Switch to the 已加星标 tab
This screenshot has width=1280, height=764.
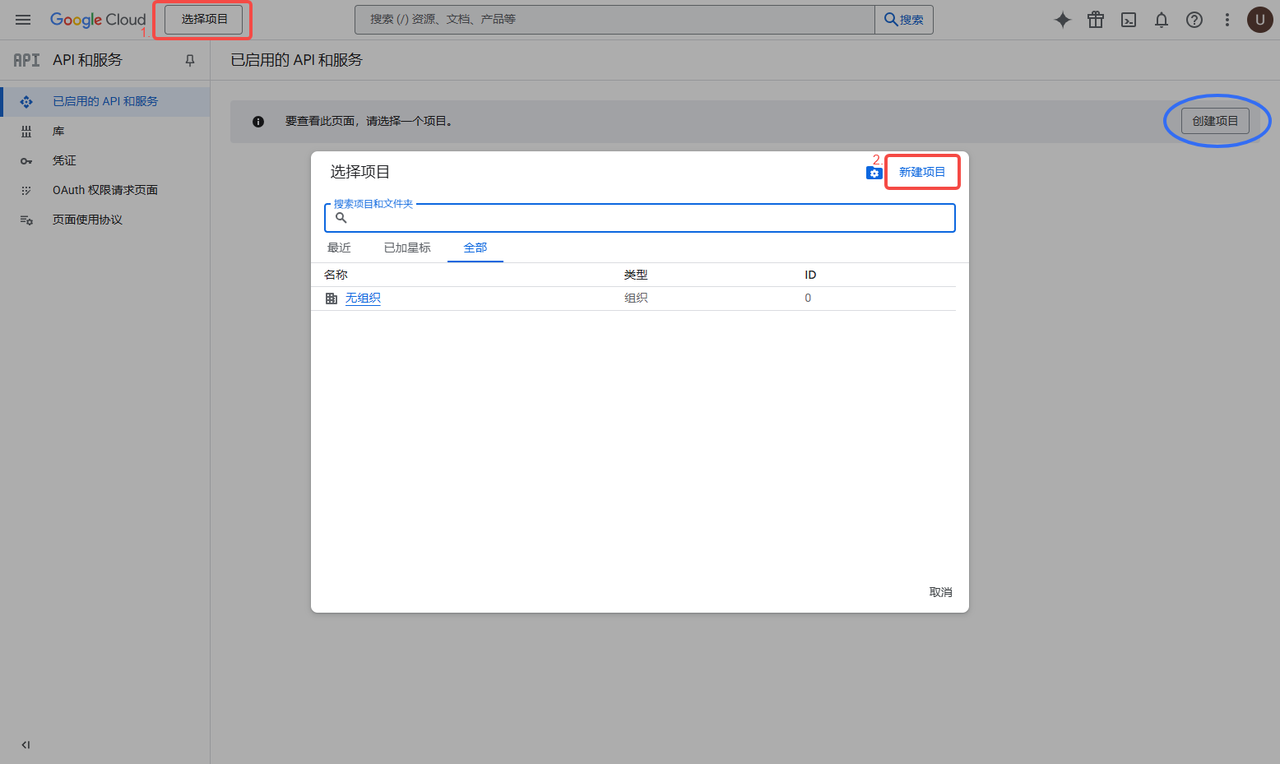point(407,248)
